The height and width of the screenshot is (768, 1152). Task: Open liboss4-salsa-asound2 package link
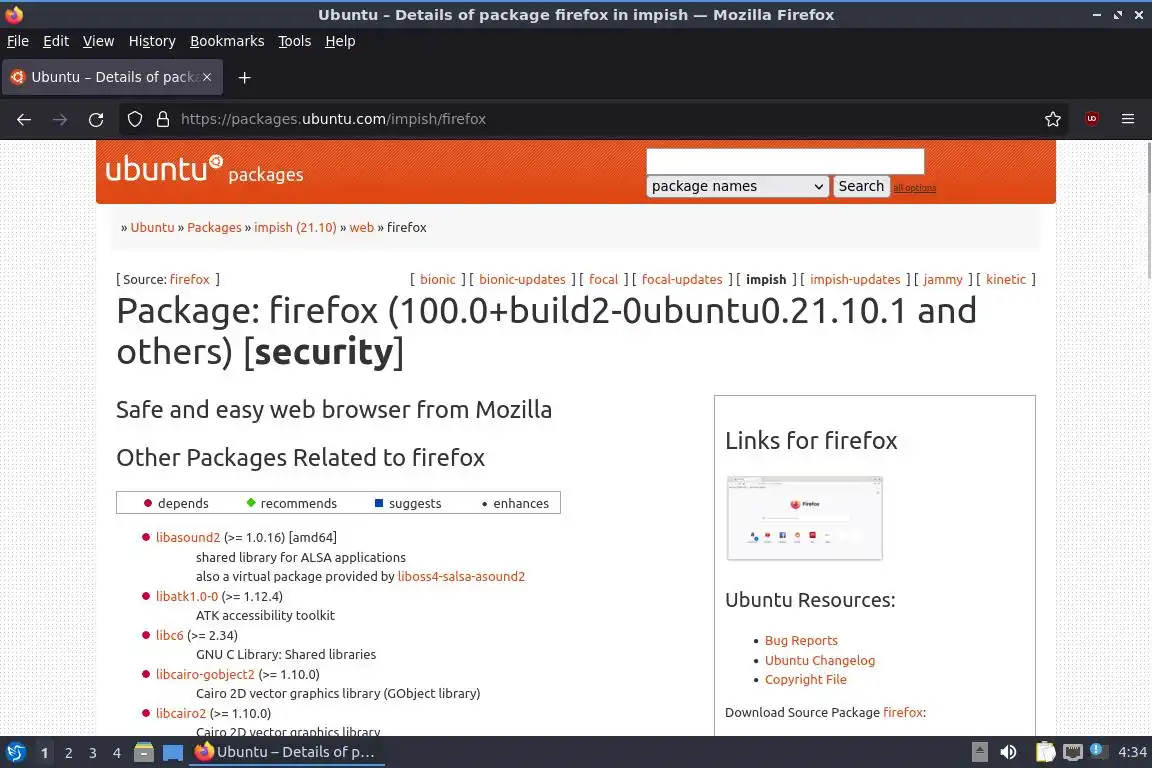pos(461,576)
